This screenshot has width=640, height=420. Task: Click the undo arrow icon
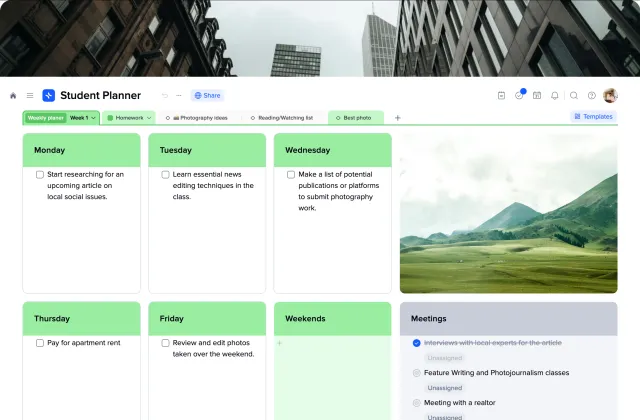165,96
